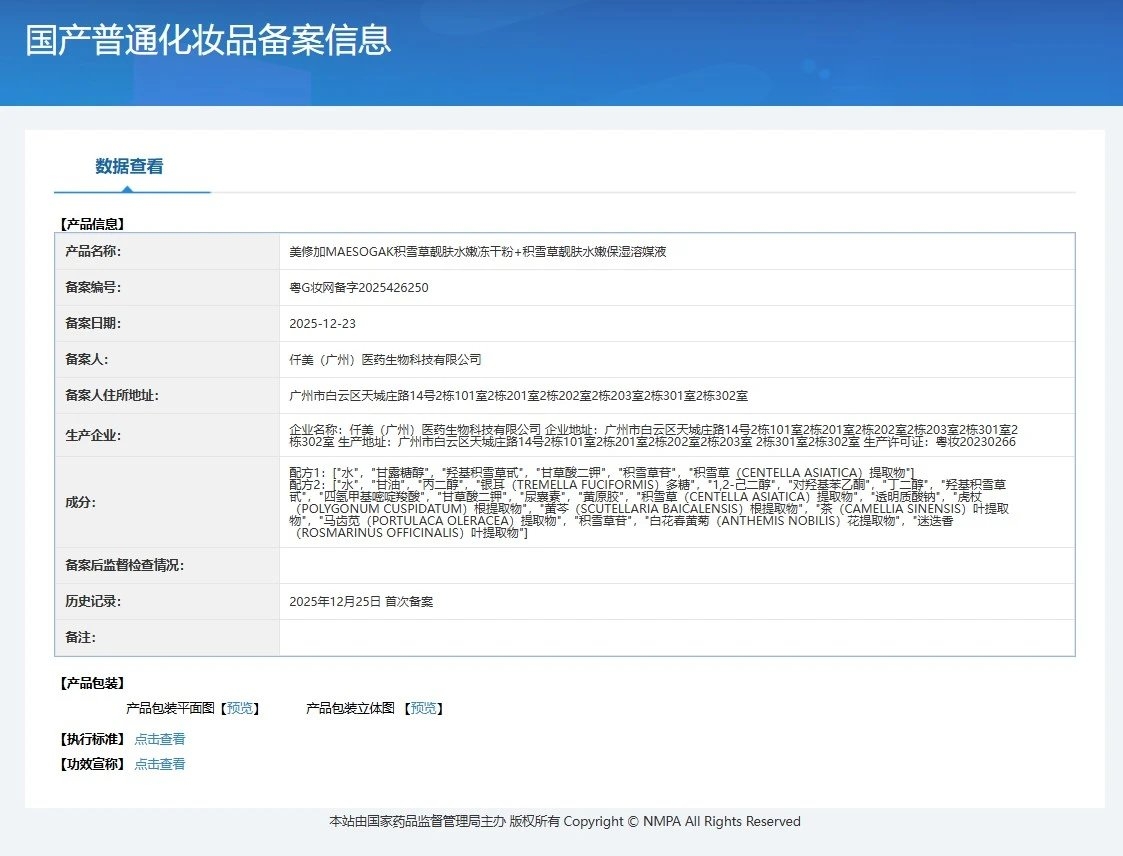Select filing number 粤G妆网备字2025426250
1123x856 pixels.
tap(359, 287)
